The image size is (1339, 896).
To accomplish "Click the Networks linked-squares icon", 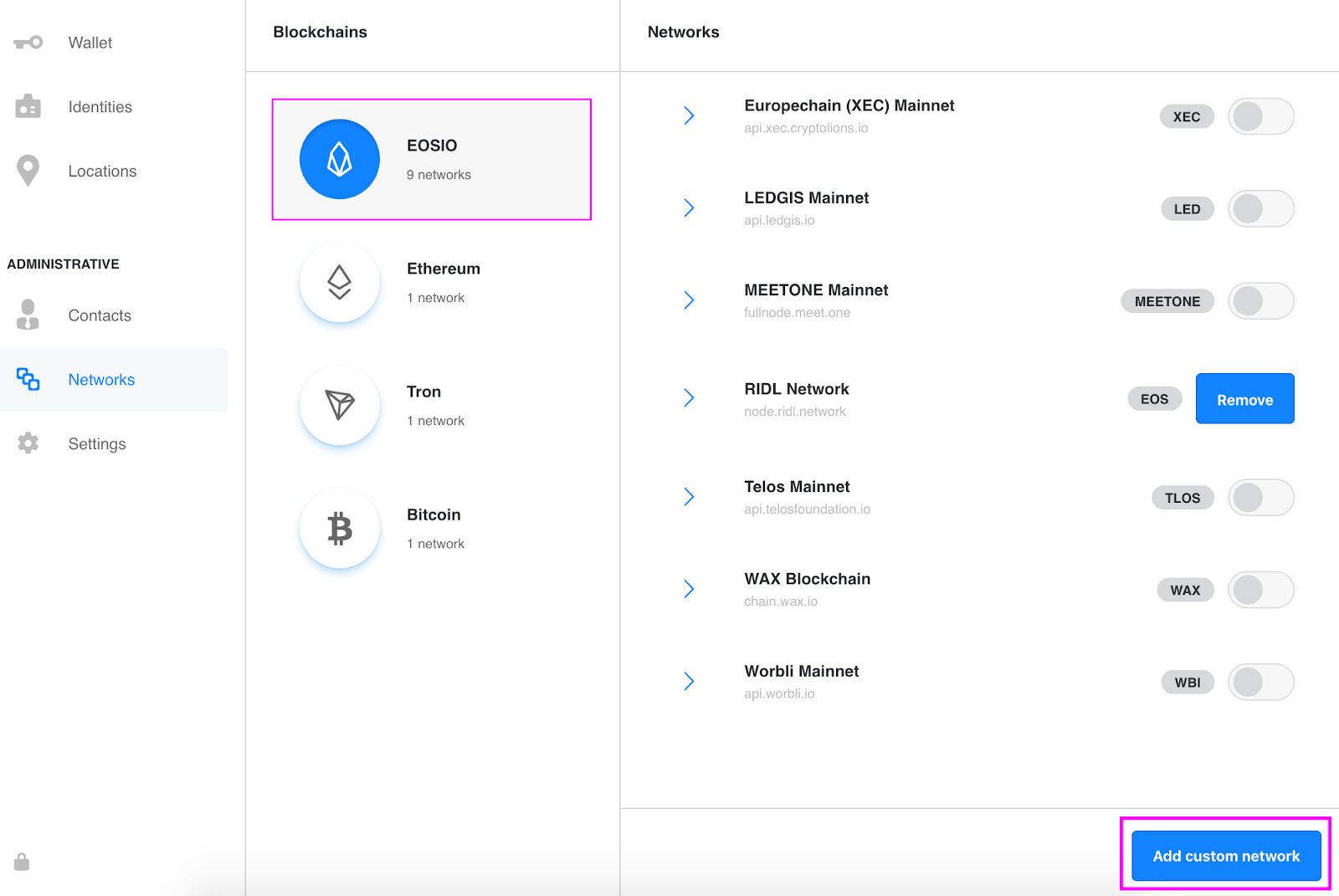I will point(28,379).
